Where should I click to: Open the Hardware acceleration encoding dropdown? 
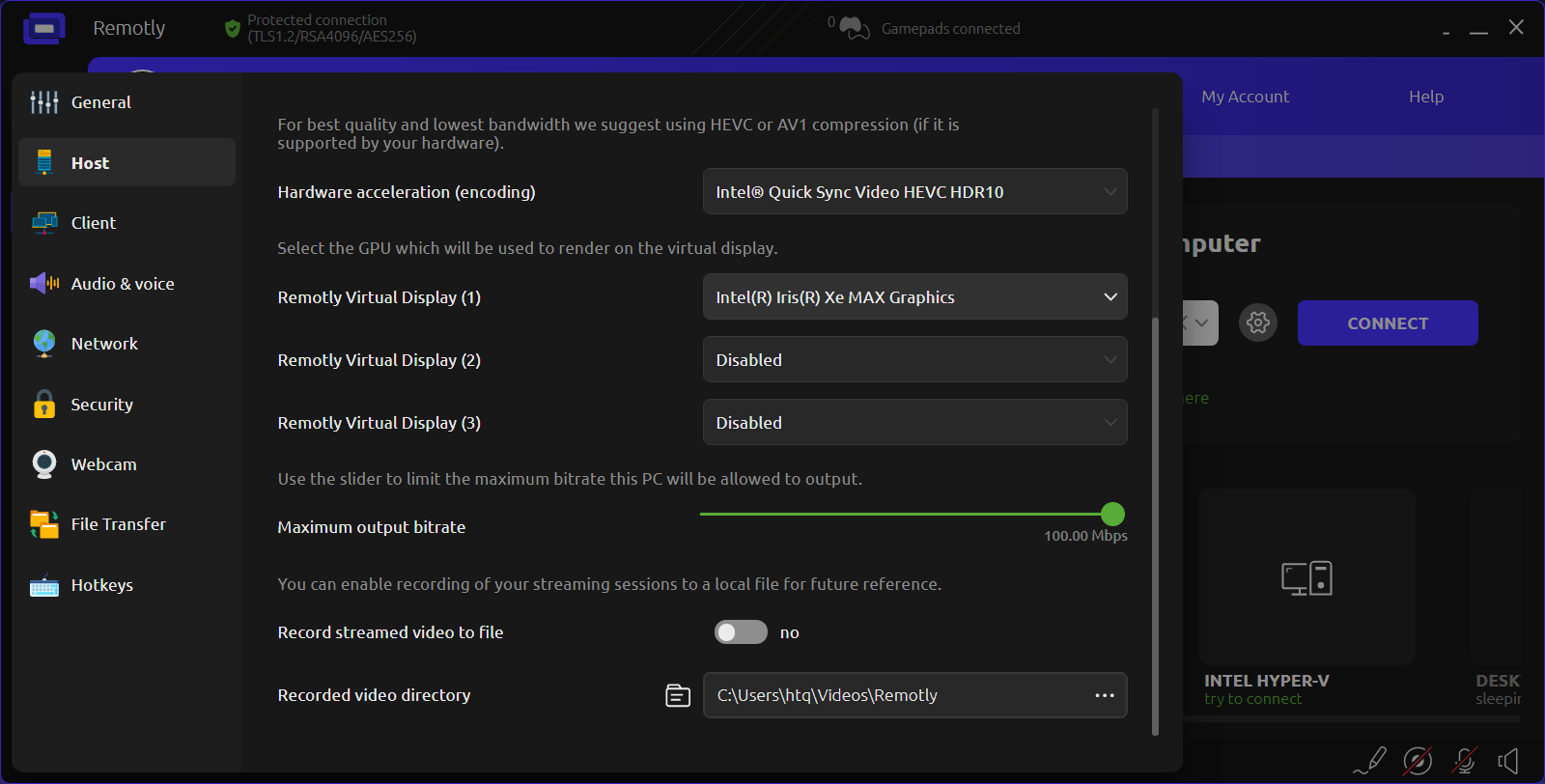(x=914, y=192)
